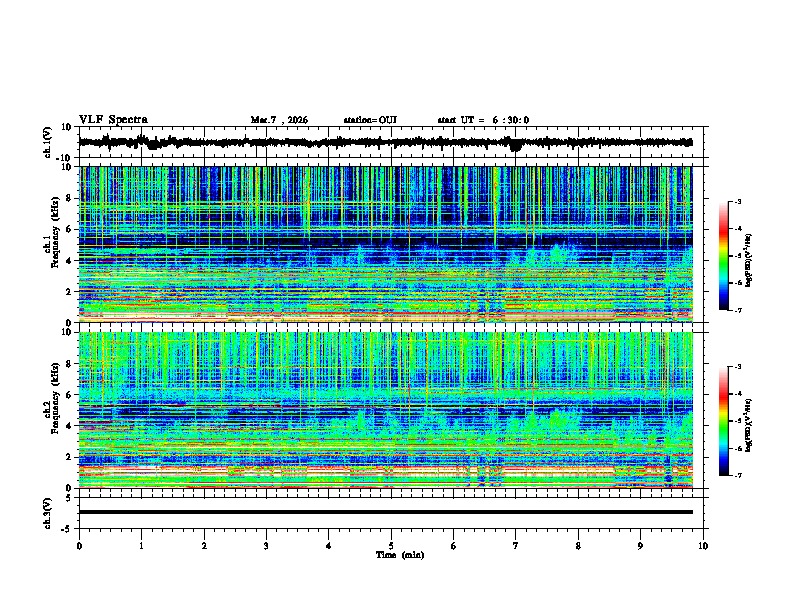Select the "start UT = 6:30:0" header text
792x612 pixels.
tap(483, 120)
